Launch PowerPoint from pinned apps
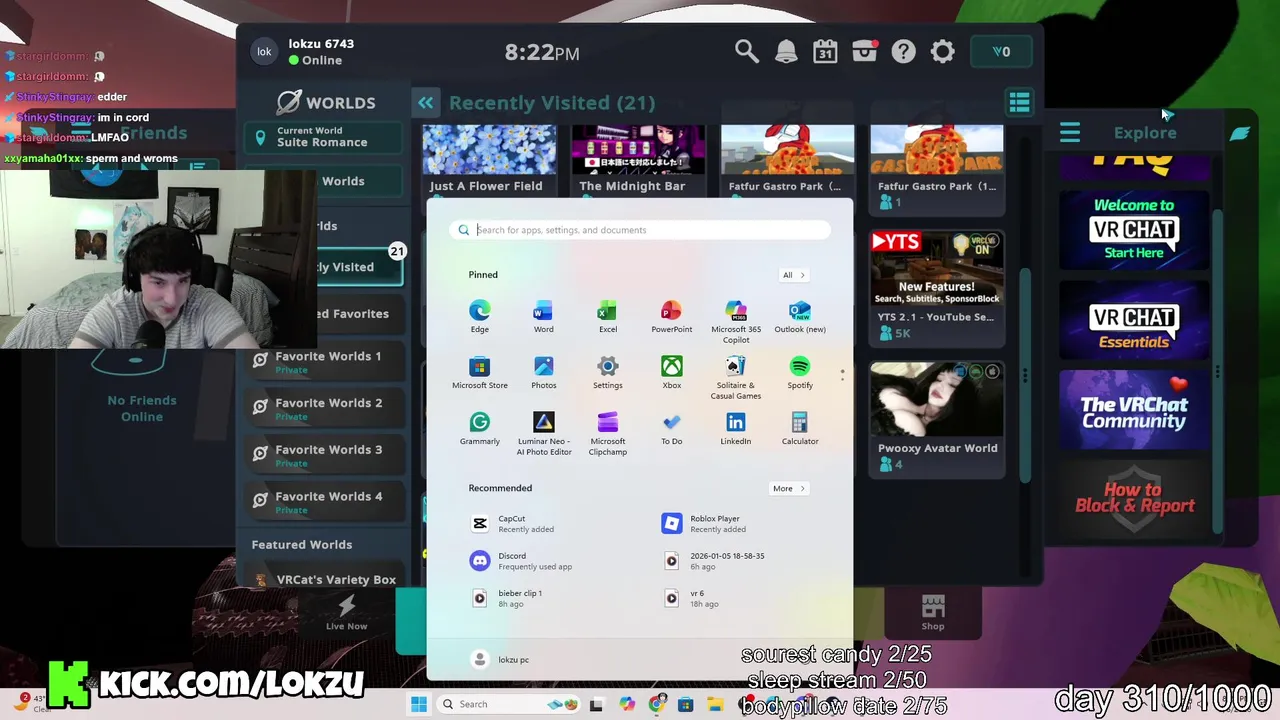Screen dimensions: 1280x720 [x=671, y=316]
